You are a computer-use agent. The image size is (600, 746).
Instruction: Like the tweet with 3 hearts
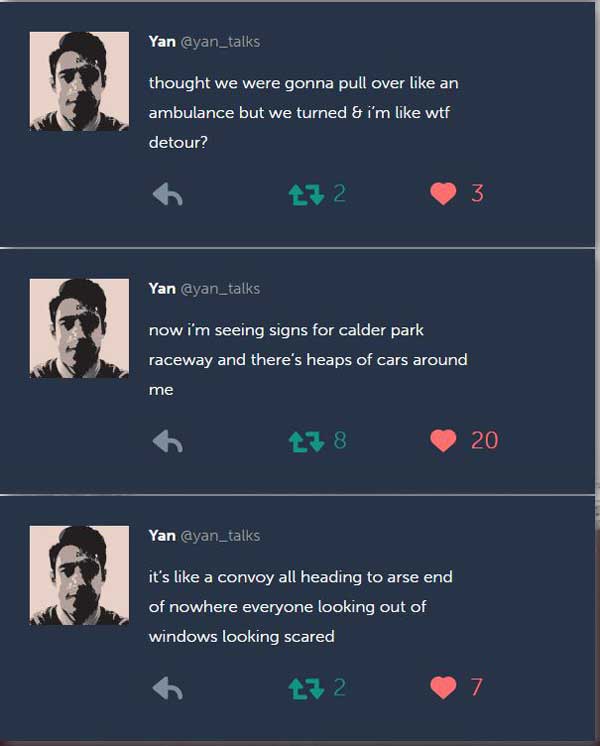click(x=443, y=194)
